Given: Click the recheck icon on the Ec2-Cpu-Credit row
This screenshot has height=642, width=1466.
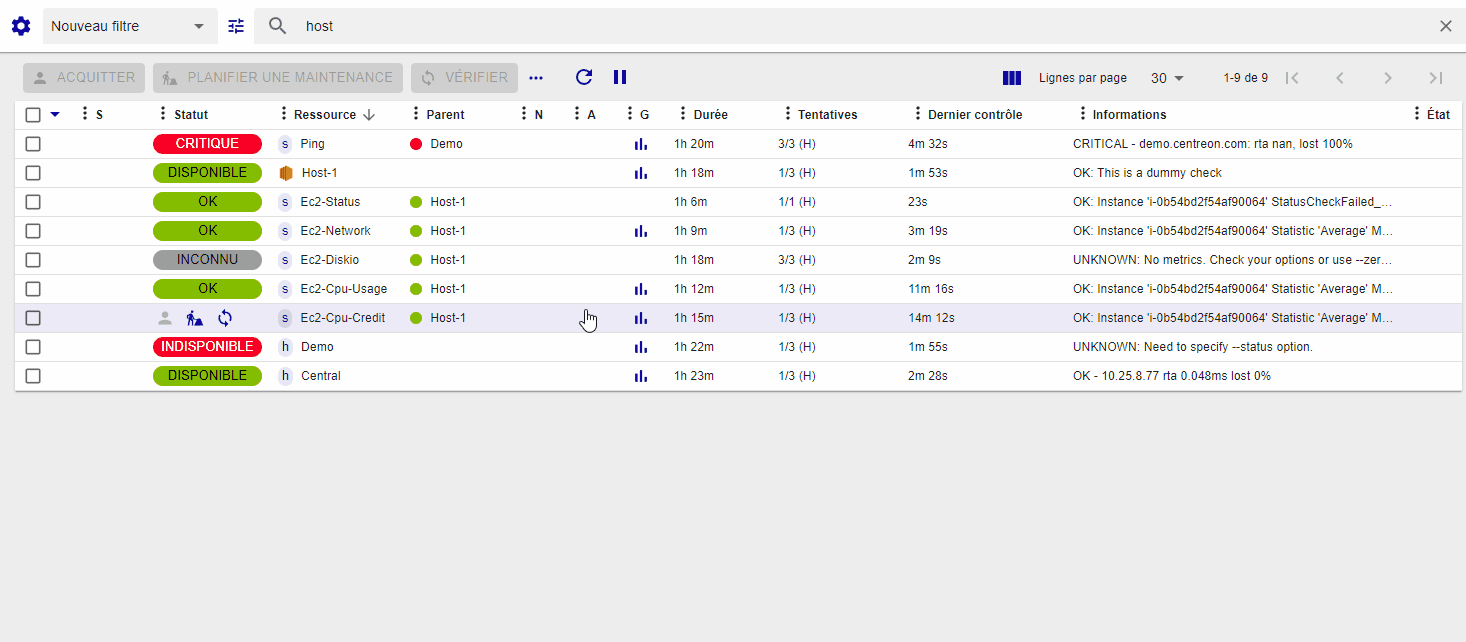Looking at the screenshot, I should pos(225,318).
